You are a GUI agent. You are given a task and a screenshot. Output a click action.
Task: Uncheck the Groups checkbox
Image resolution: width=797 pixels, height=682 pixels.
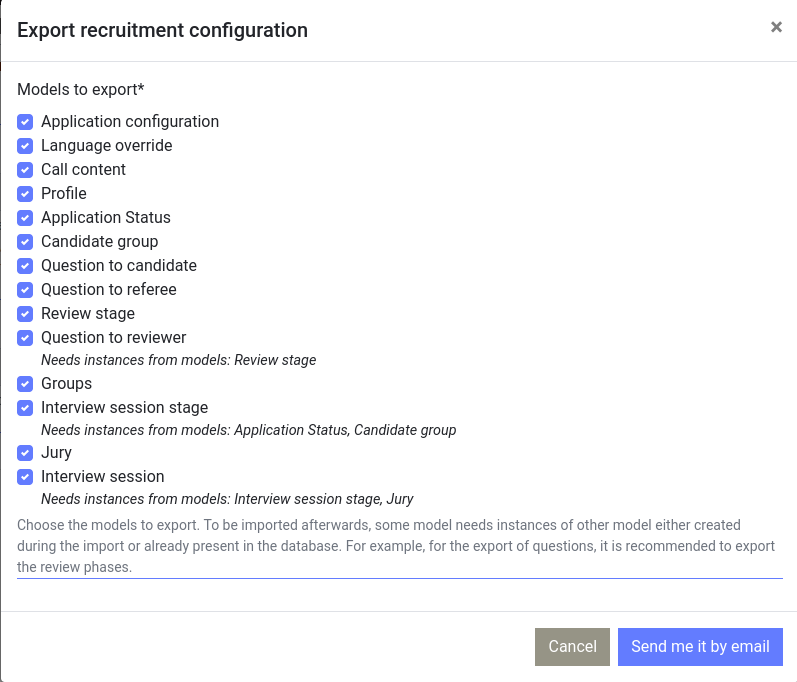point(25,384)
